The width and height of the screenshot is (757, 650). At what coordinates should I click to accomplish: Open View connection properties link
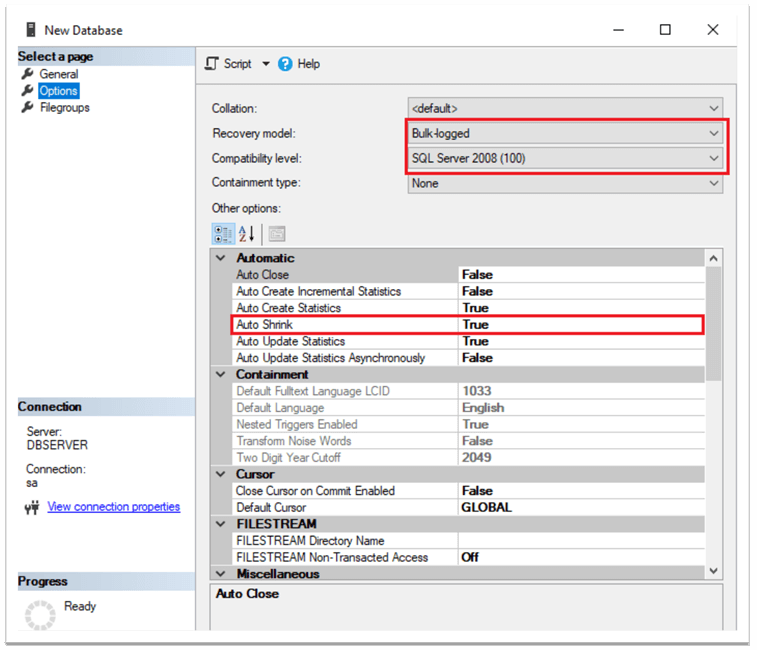click(113, 507)
